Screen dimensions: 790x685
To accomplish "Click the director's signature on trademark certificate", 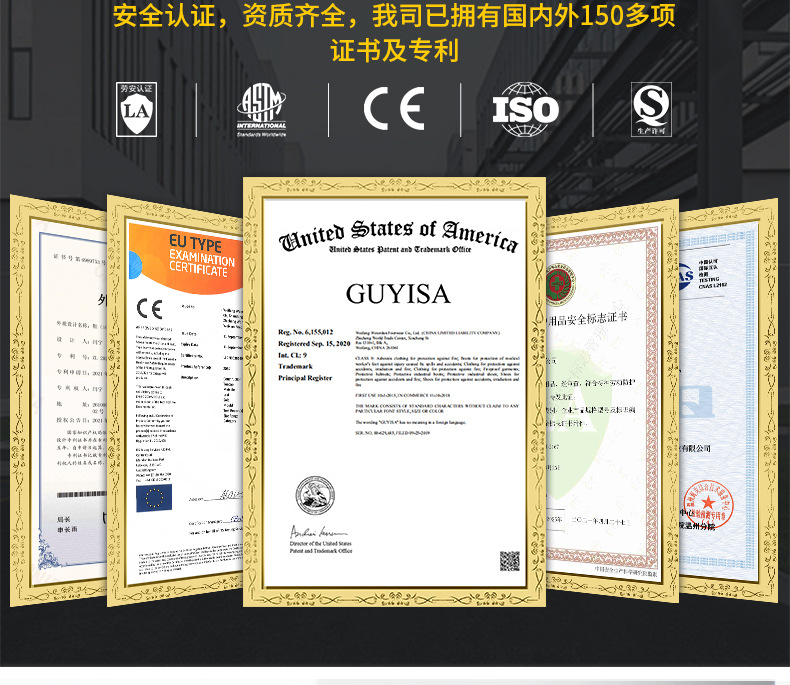I will 318,532.
